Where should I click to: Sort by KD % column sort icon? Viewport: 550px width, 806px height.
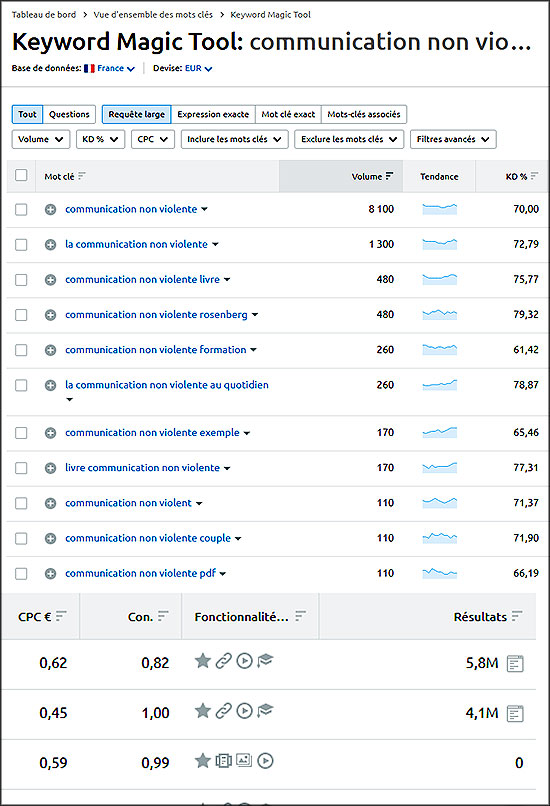point(535,176)
